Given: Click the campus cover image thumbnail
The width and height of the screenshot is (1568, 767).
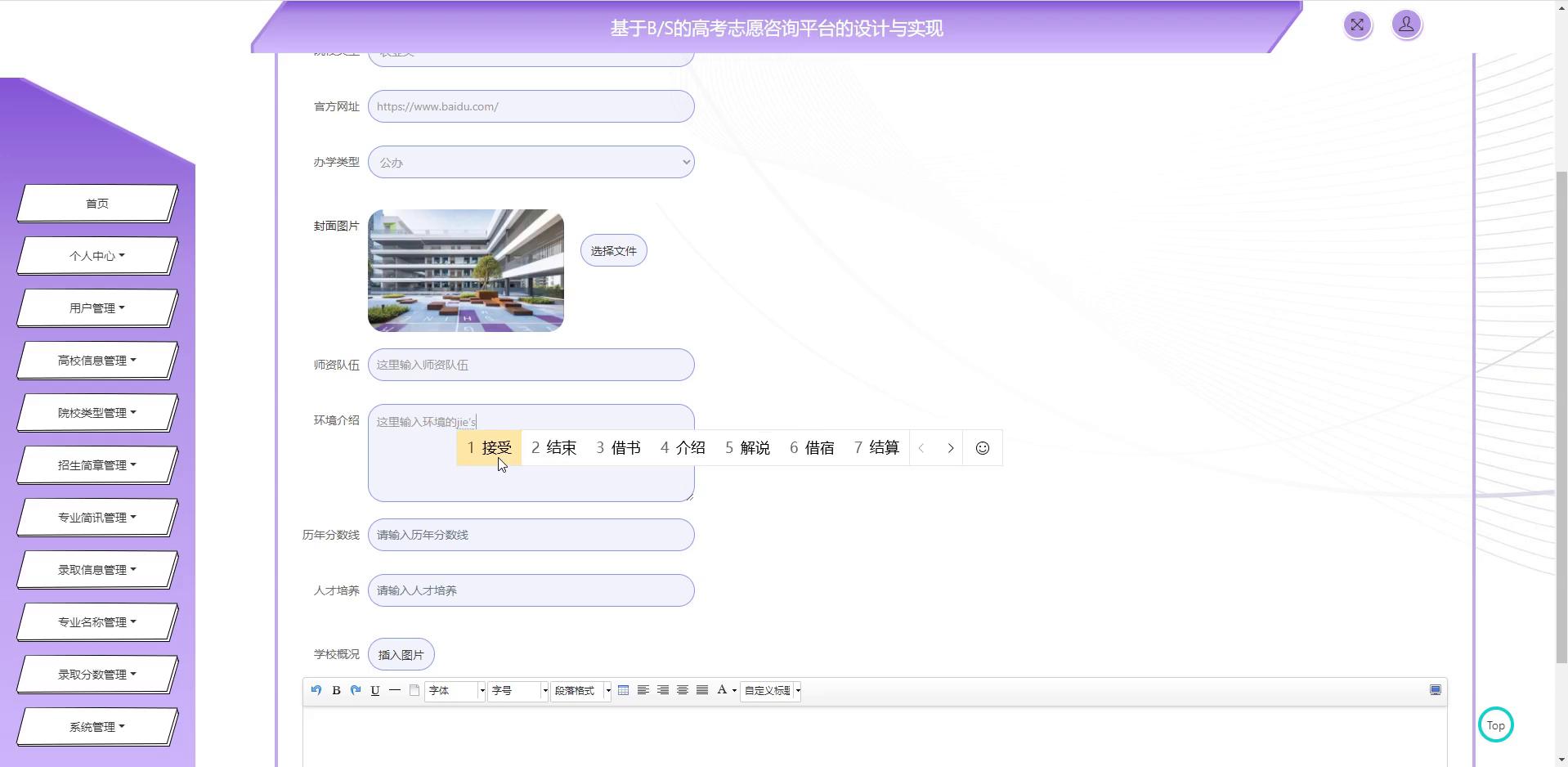Looking at the screenshot, I should pyautogui.click(x=466, y=271).
